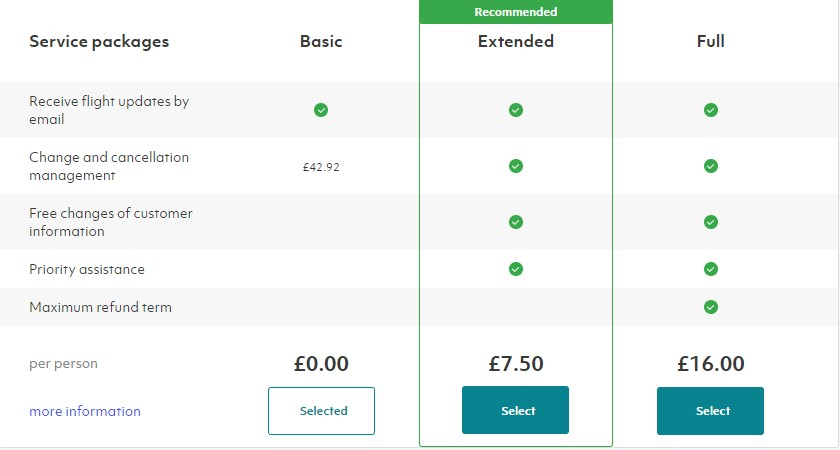
Task: Click Full maximum refund term checkmark
Action: [711, 308]
